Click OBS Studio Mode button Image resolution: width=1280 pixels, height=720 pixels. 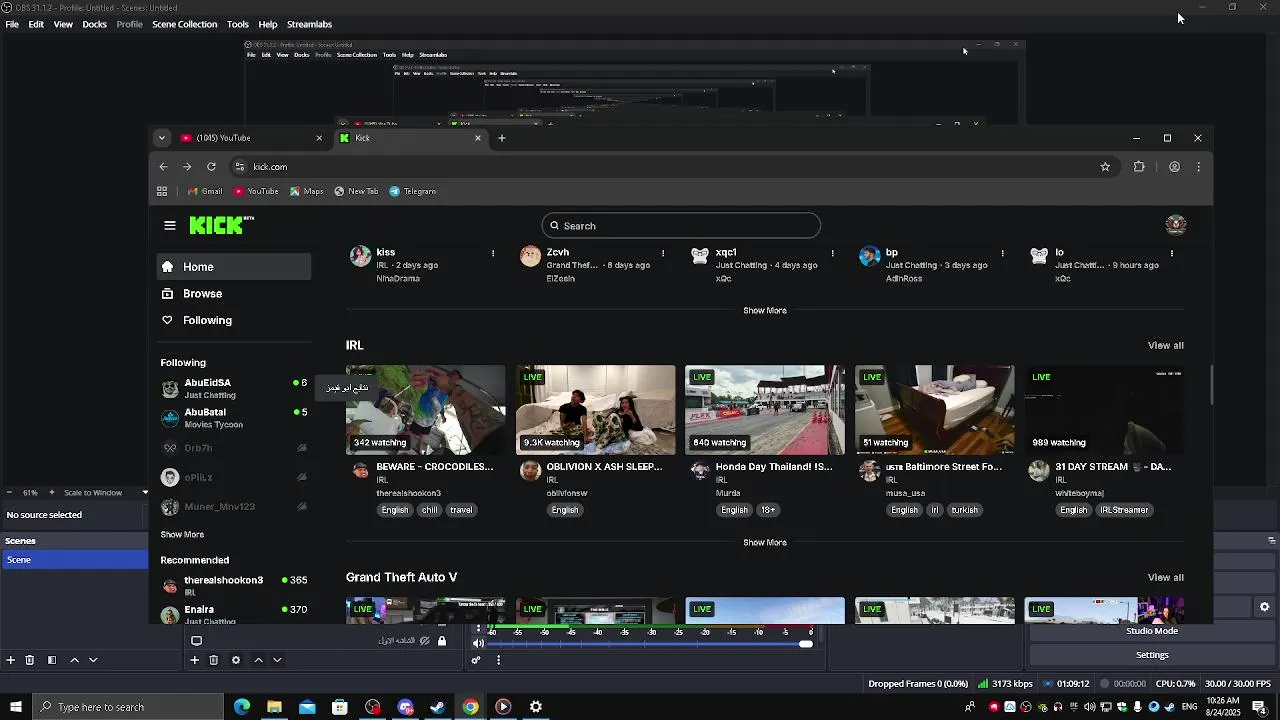(1152, 631)
